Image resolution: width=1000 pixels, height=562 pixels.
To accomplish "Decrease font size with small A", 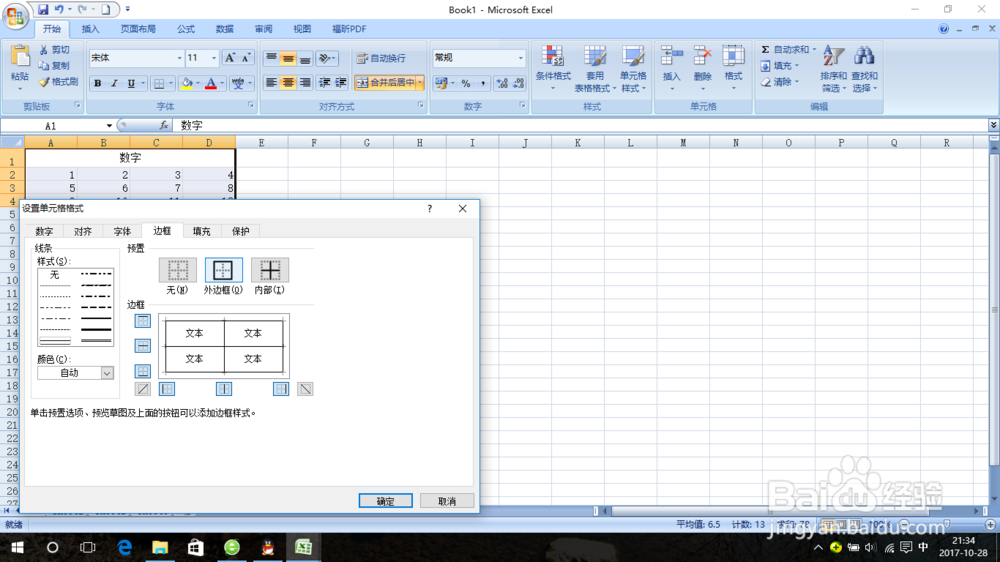I will click(246, 58).
